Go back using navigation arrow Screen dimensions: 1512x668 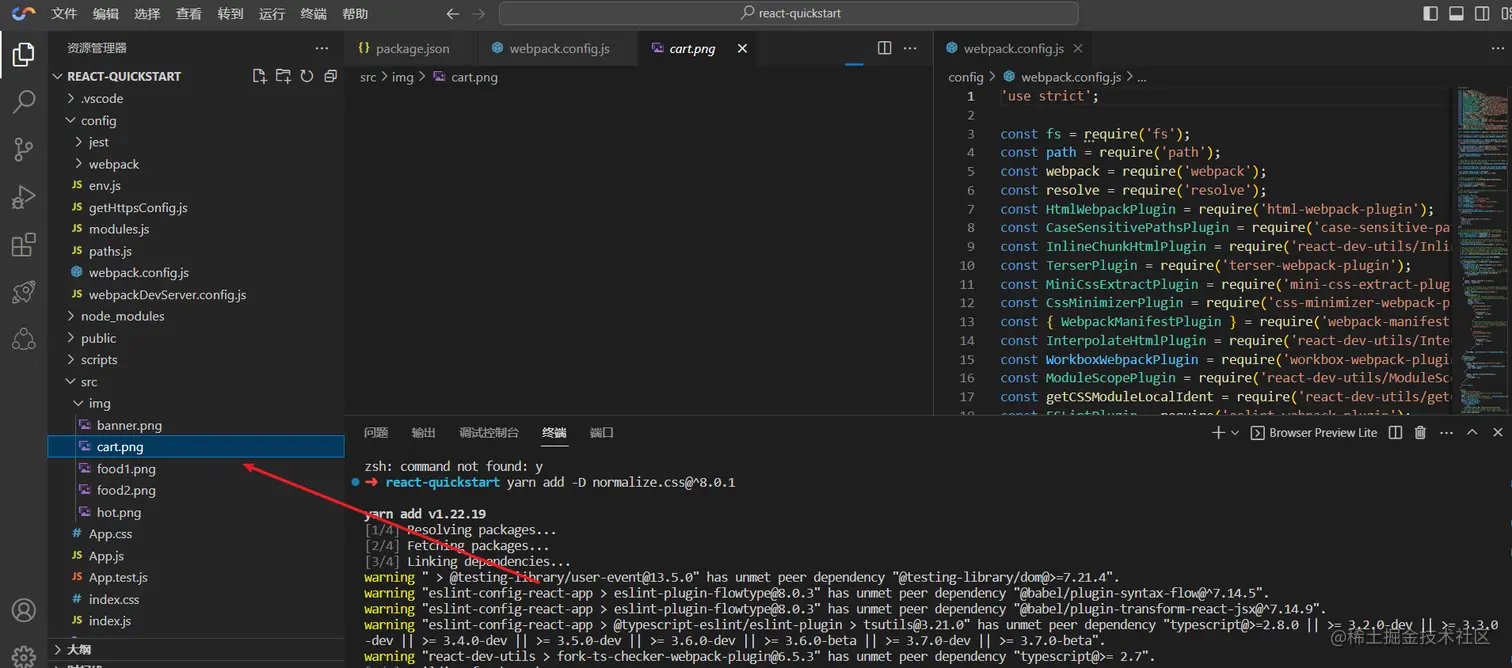click(x=453, y=14)
